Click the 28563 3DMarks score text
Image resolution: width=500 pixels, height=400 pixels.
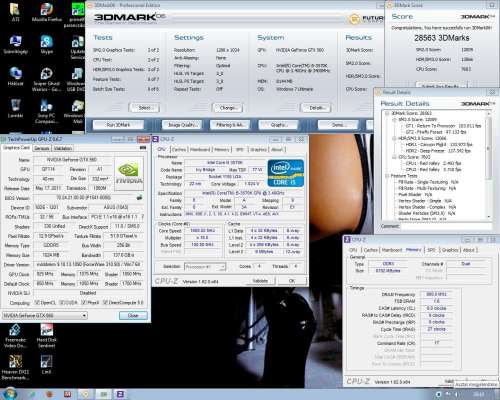[x=442, y=38]
